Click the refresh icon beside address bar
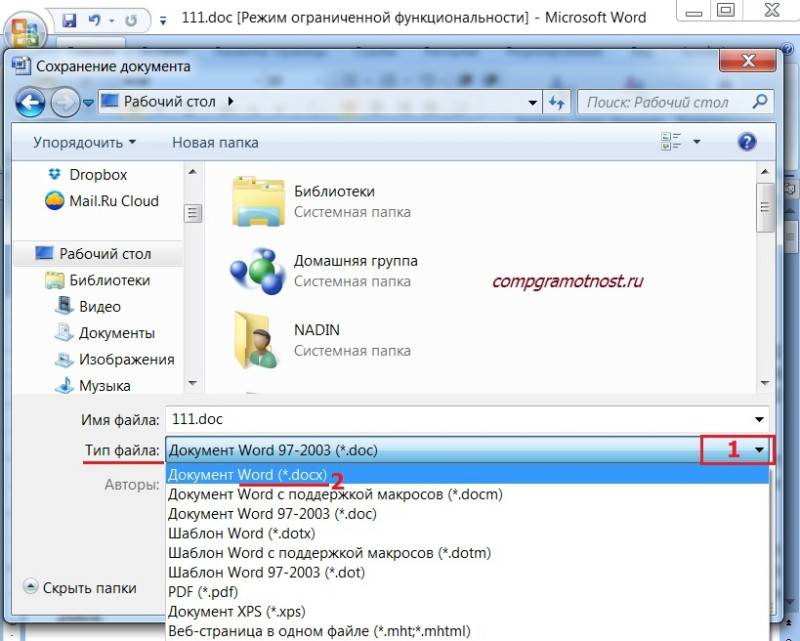 click(557, 101)
